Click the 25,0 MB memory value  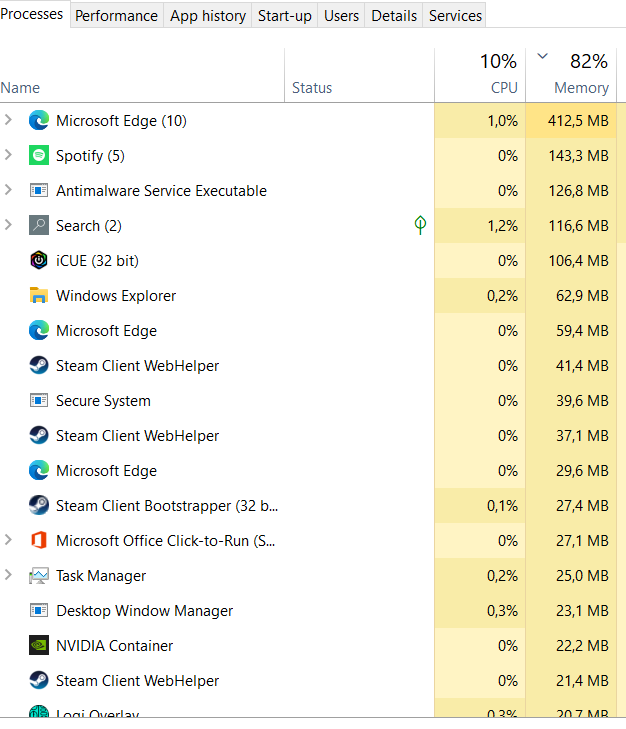(582, 576)
